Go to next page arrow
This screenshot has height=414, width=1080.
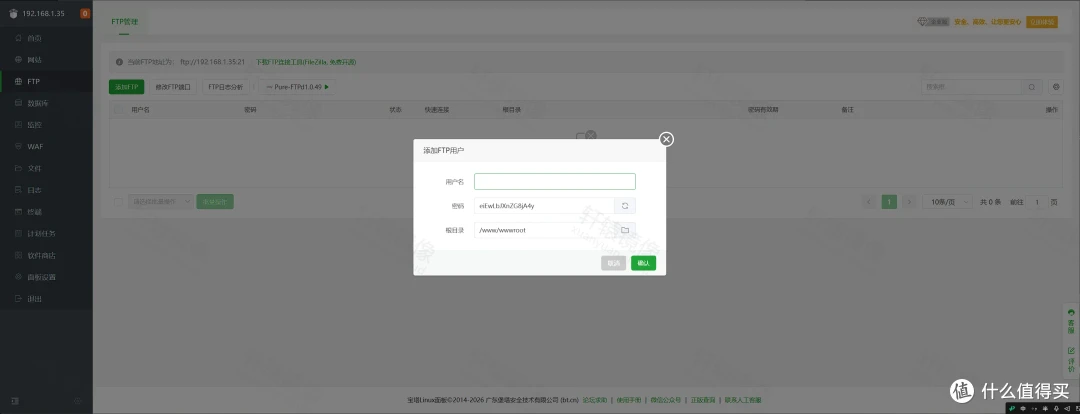pos(909,202)
